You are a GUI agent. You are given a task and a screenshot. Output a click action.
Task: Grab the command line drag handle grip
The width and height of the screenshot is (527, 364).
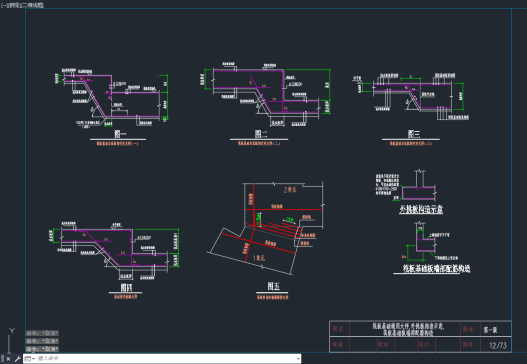(2, 359)
